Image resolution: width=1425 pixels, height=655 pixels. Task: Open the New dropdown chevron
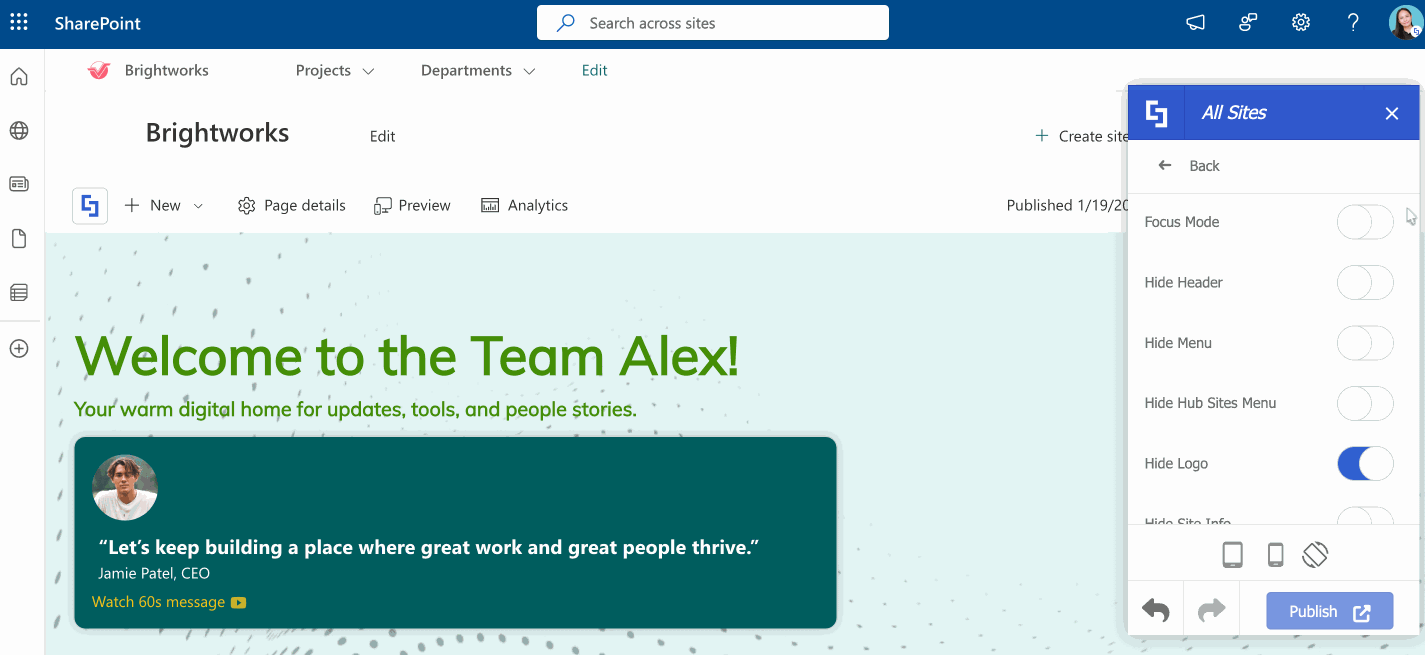pyautogui.click(x=198, y=206)
